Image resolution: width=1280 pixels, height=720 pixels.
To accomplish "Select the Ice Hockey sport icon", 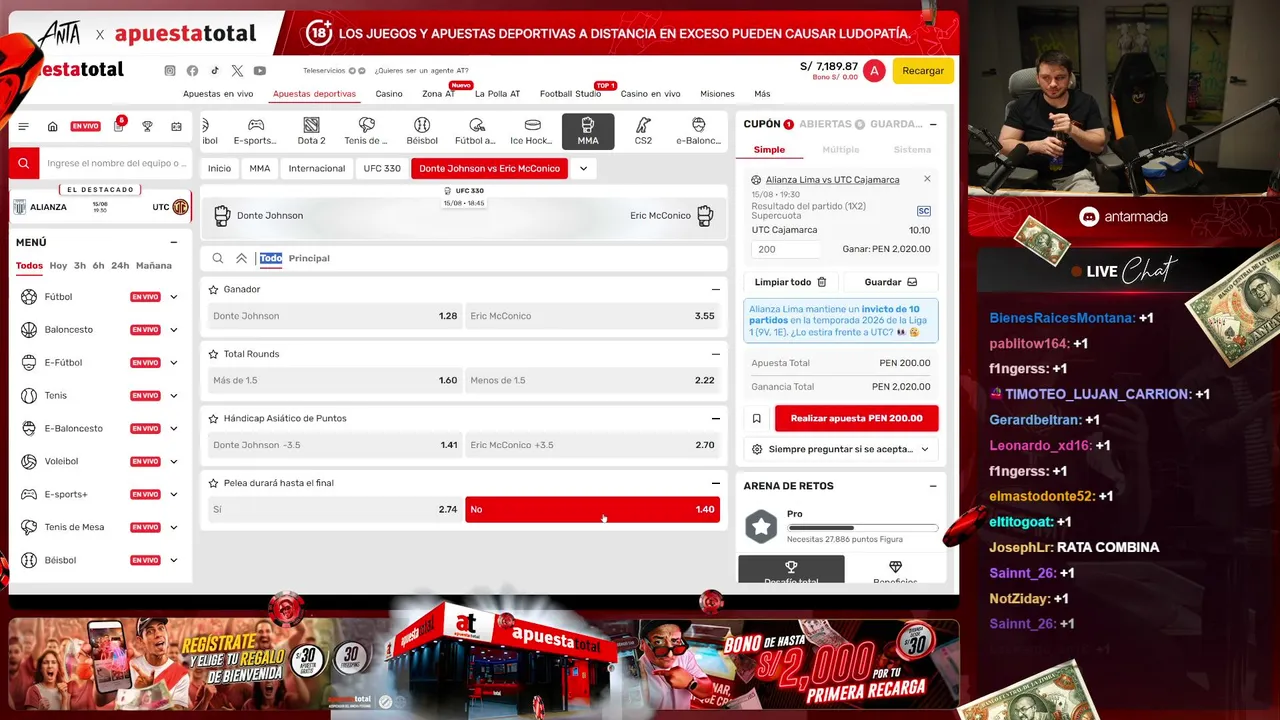I will click(x=532, y=131).
